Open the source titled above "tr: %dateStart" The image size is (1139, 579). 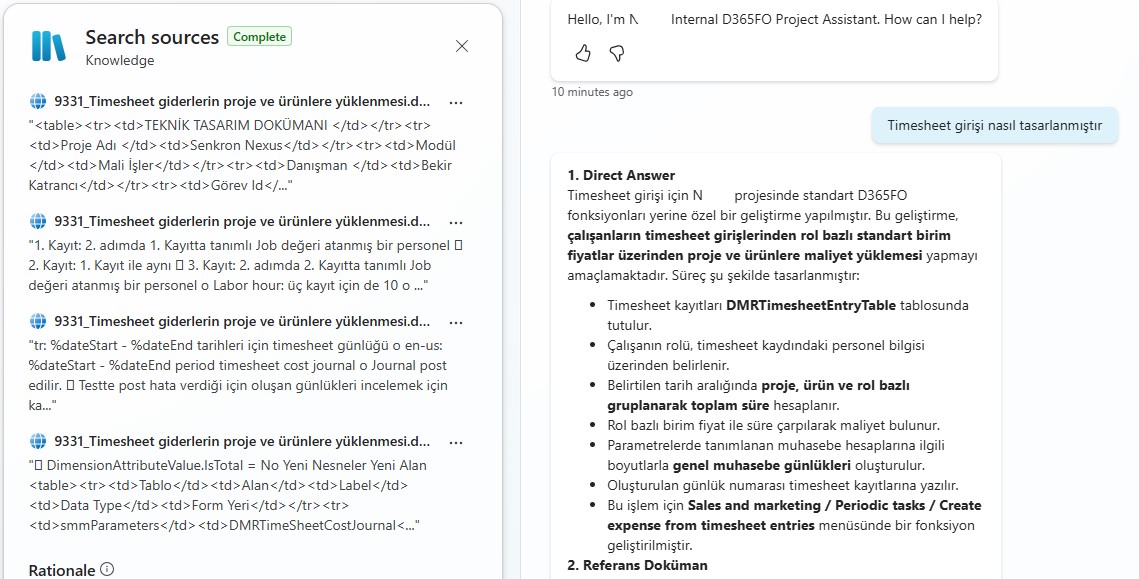(x=242, y=321)
